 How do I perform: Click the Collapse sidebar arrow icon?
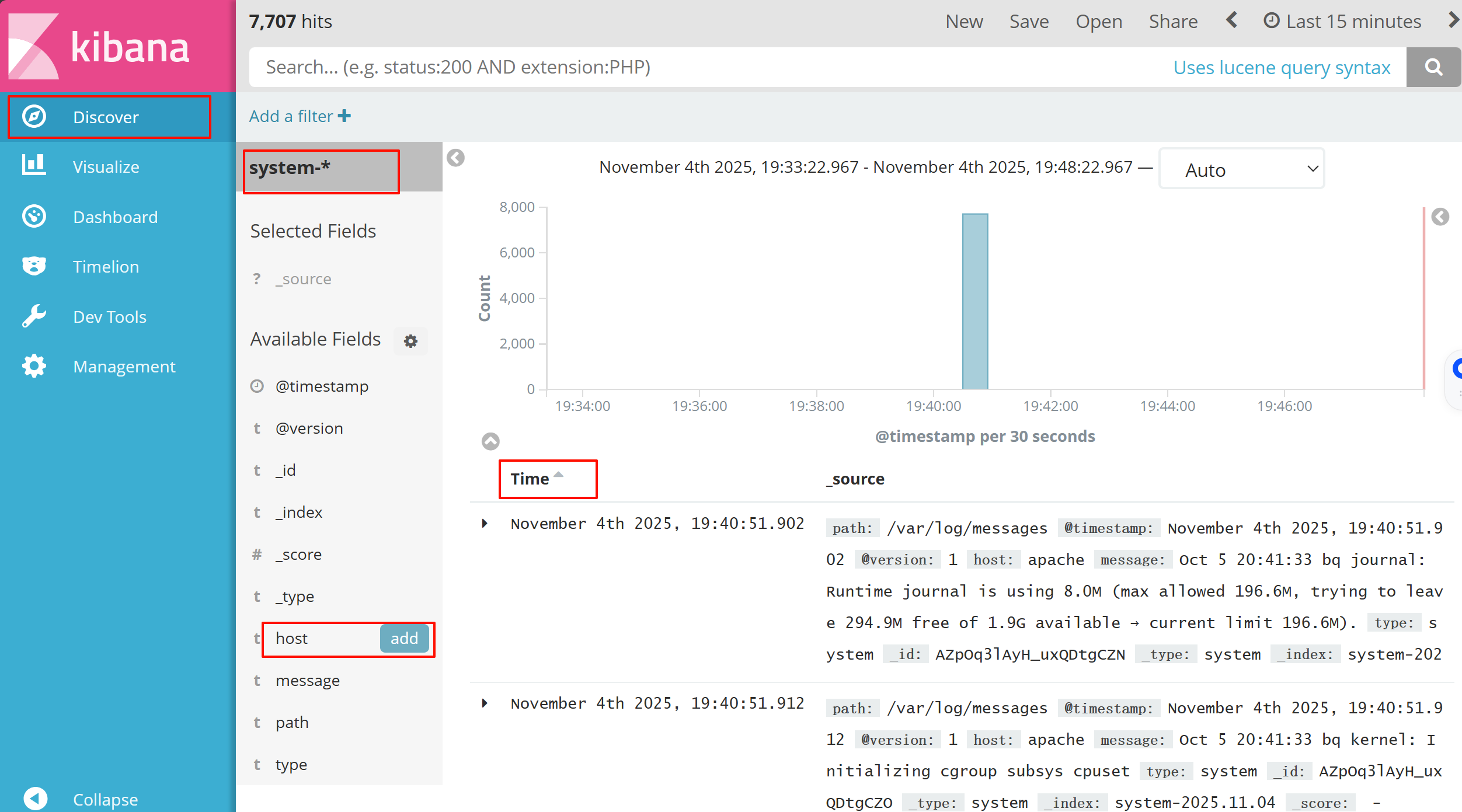(x=35, y=798)
